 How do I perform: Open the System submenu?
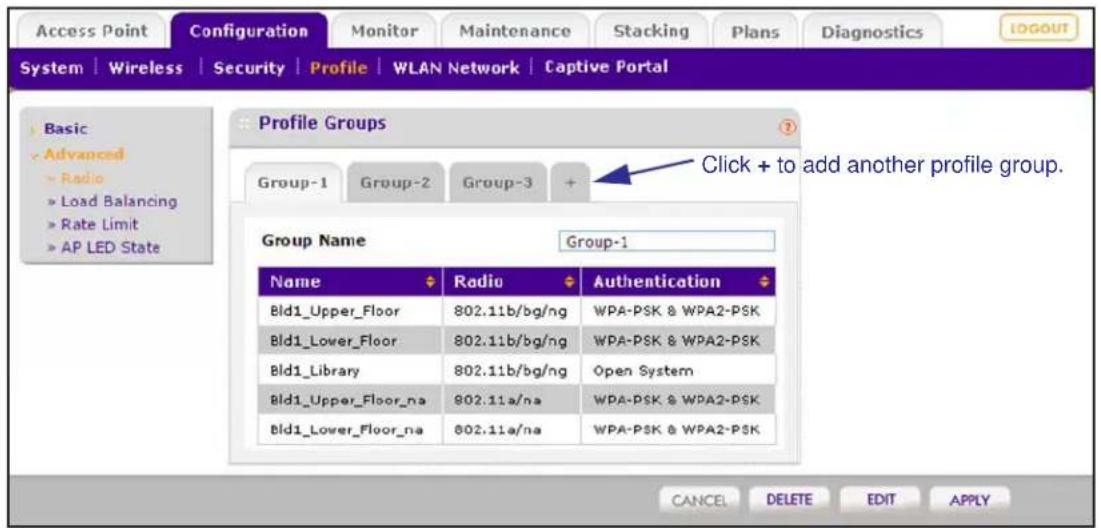point(51,68)
